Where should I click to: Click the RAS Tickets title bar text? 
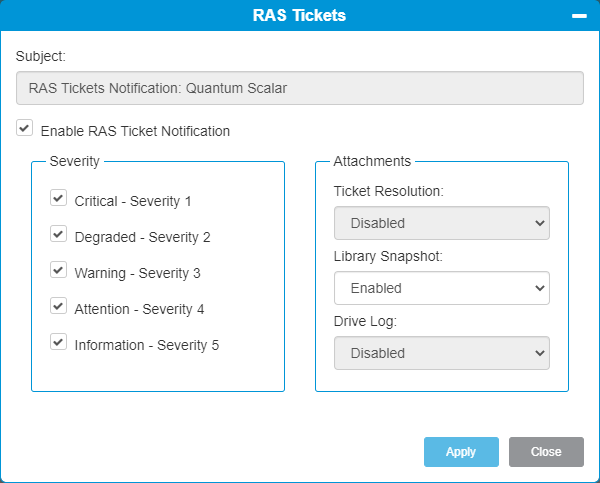pos(299,16)
